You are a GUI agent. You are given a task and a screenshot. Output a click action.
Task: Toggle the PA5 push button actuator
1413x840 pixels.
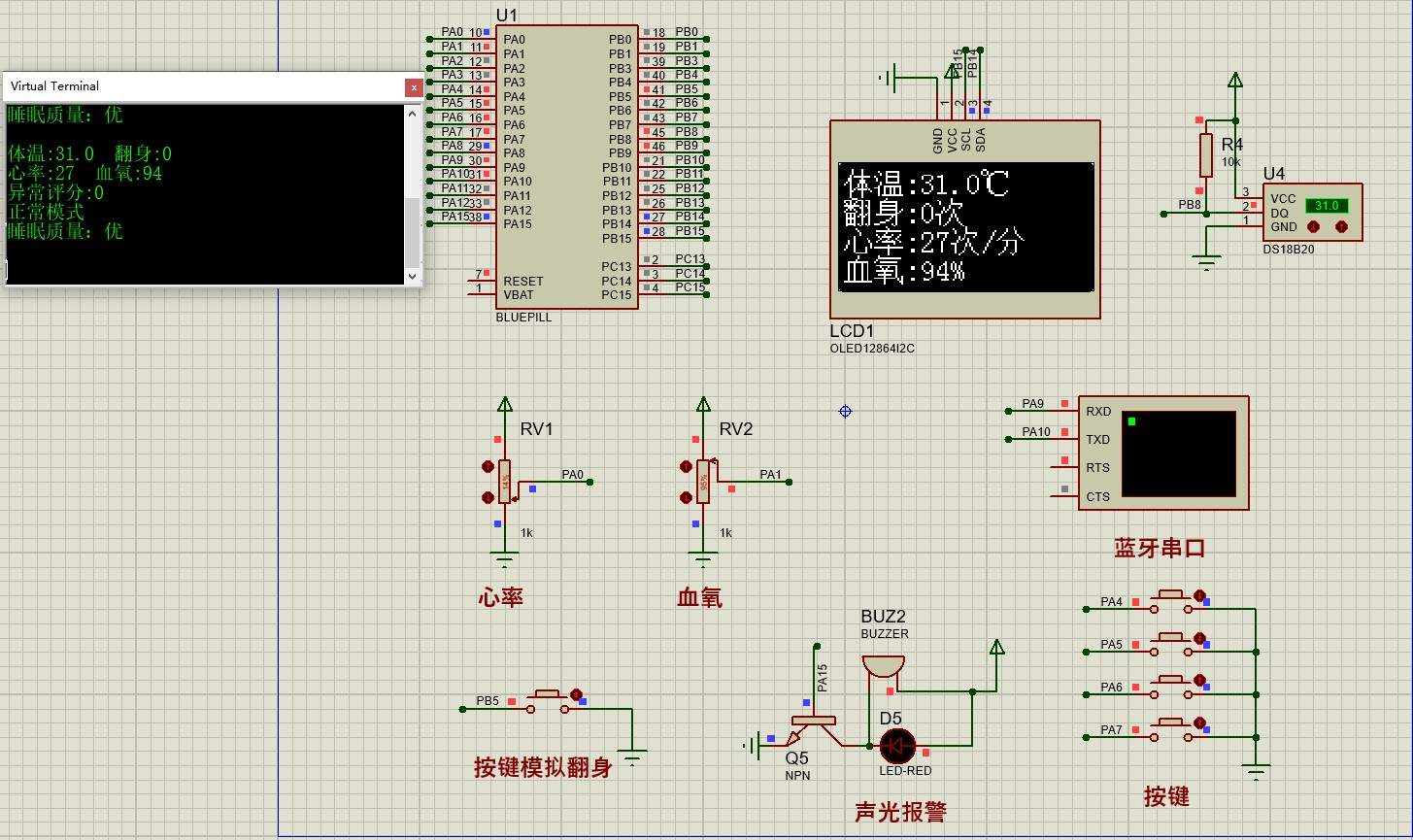[x=1199, y=638]
